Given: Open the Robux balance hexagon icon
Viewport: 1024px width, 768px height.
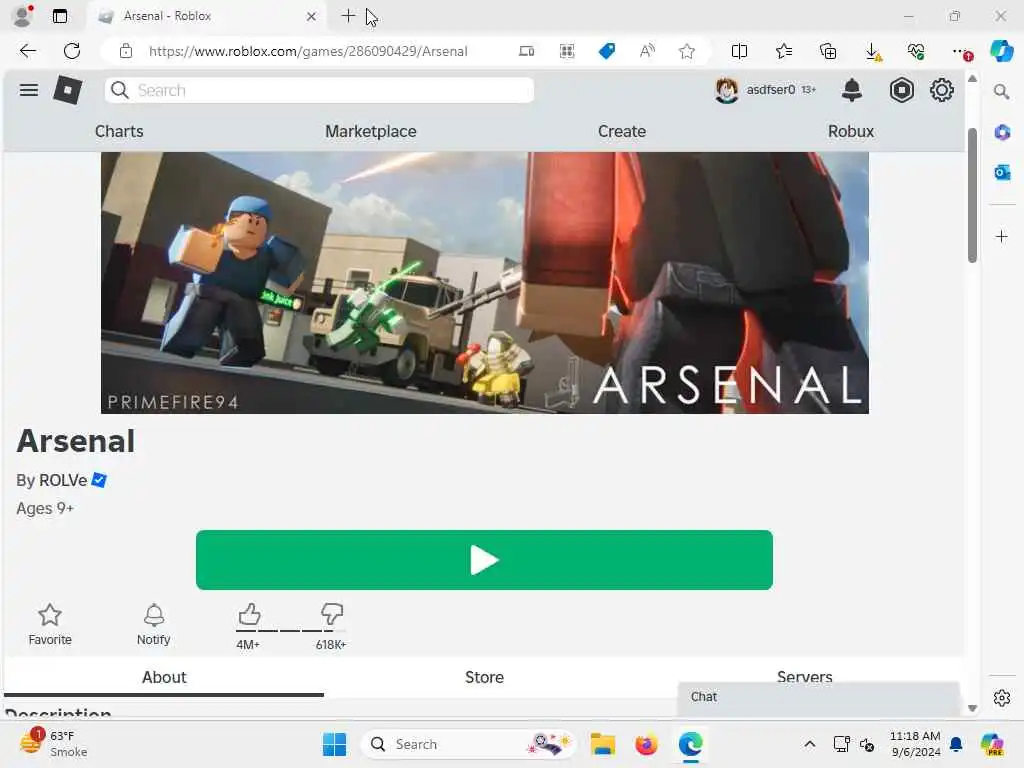Looking at the screenshot, I should (x=901, y=90).
